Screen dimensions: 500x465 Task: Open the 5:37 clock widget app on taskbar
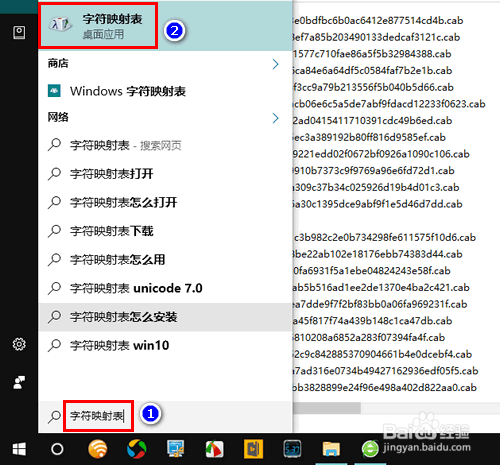point(292,449)
